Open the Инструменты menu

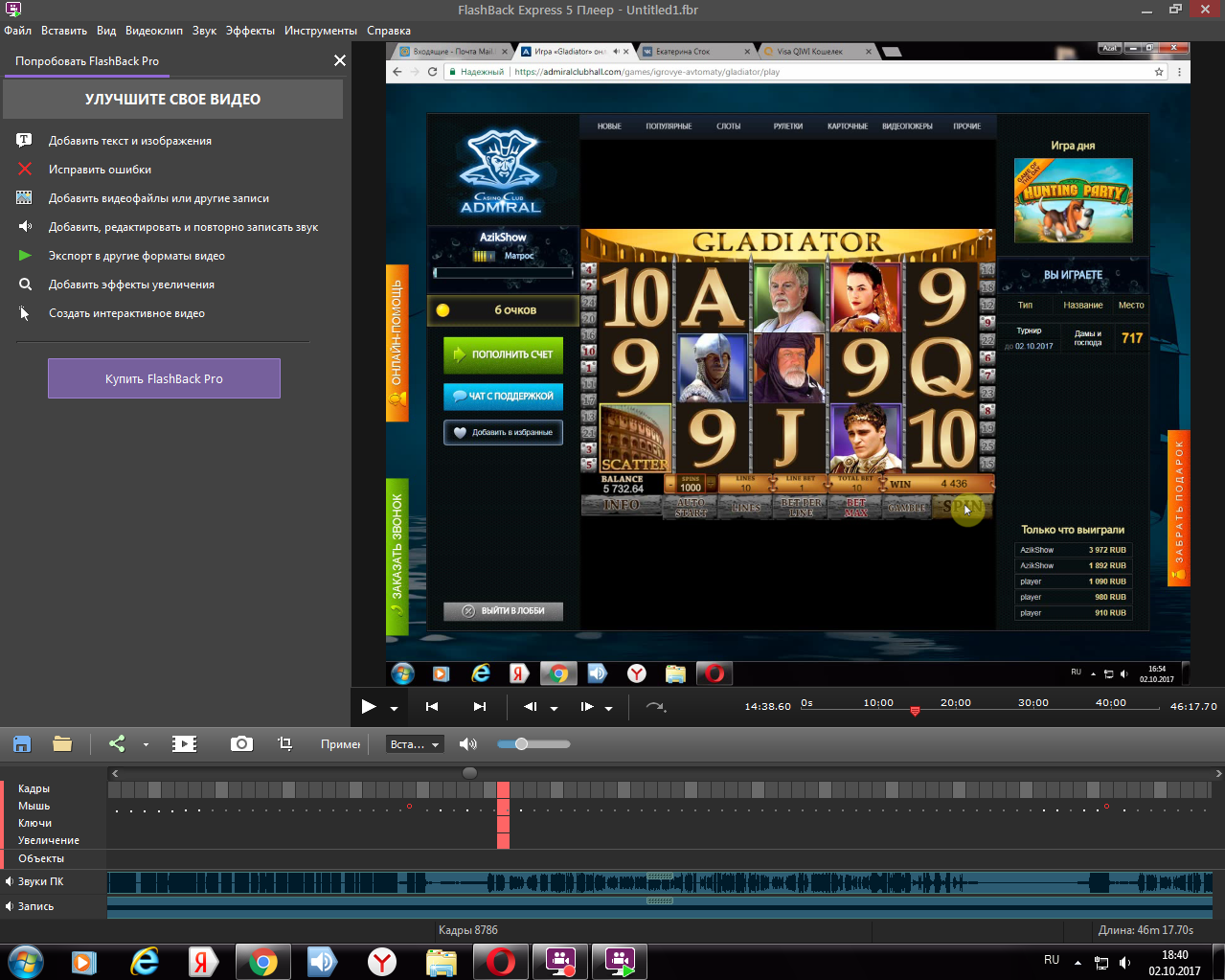pos(321,31)
